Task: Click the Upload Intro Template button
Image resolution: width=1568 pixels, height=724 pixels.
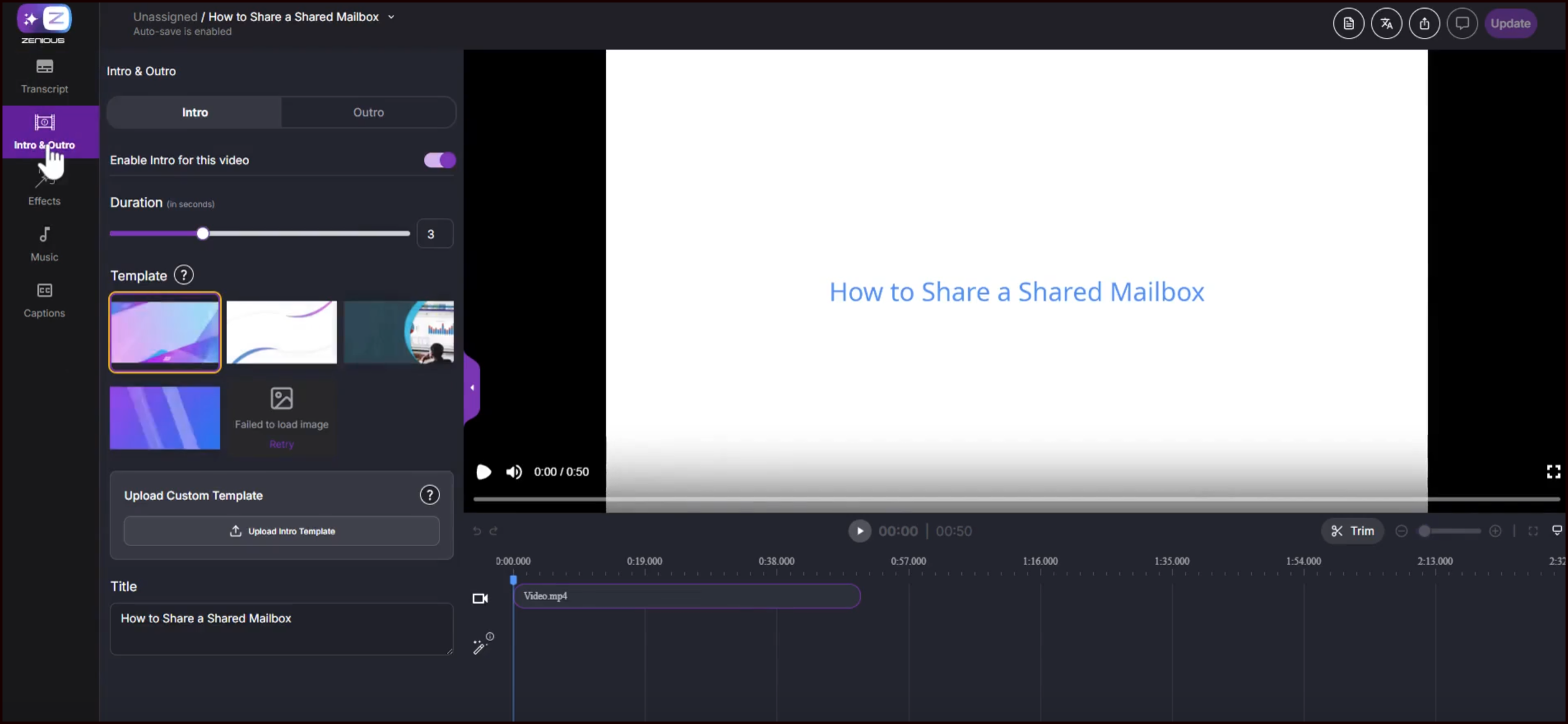Action: pos(281,531)
